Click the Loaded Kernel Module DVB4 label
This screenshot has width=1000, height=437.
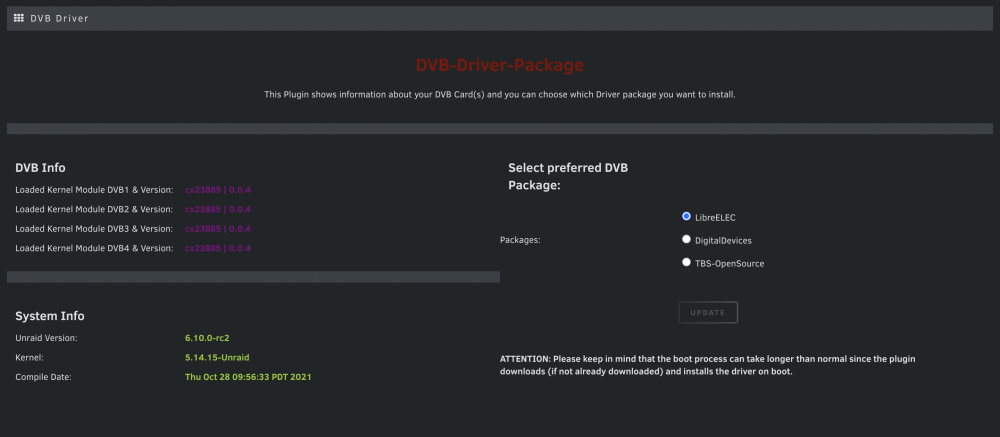pos(94,248)
